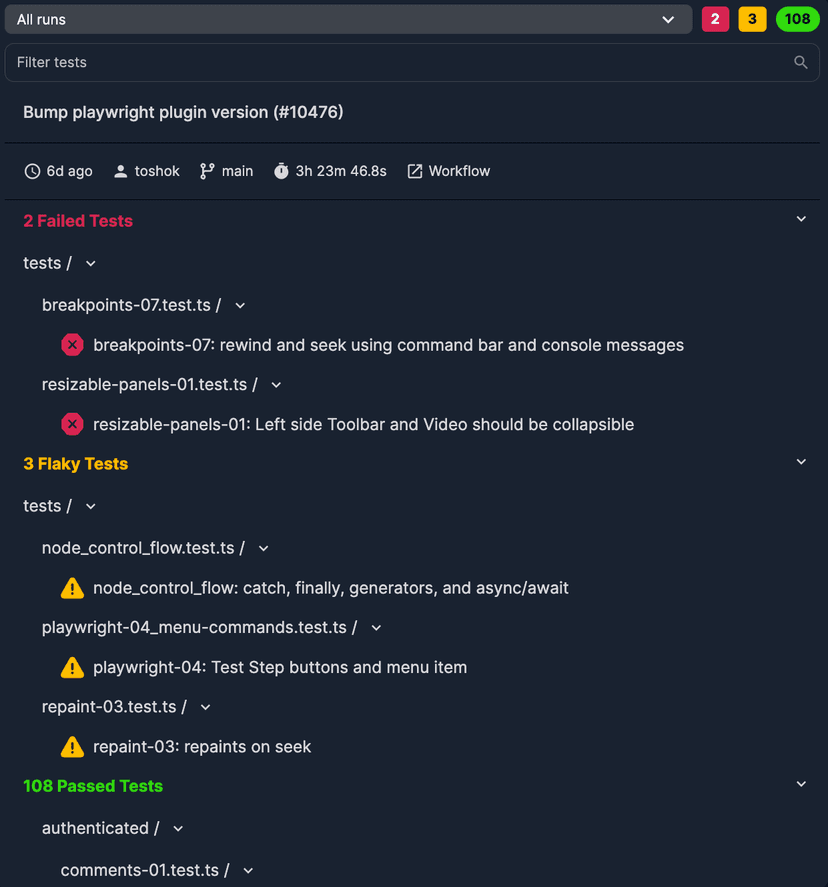The image size is (828, 887).
Task: Toggle the green passed count badge
Action: click(x=797, y=19)
